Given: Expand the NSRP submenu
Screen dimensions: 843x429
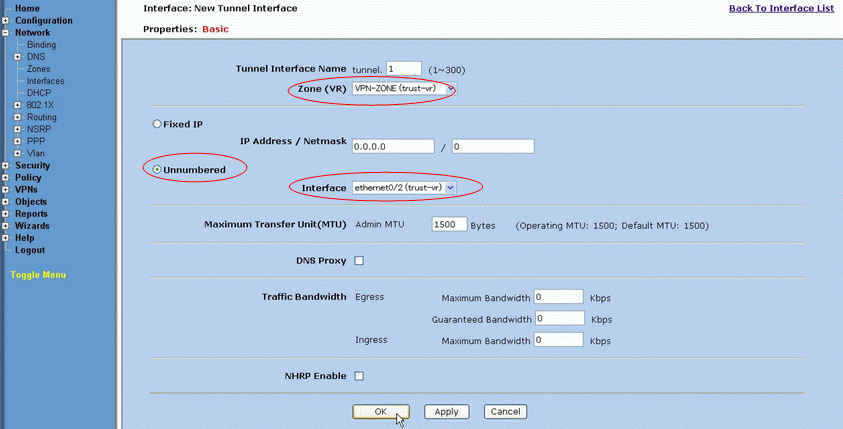Looking at the screenshot, I should [x=18, y=130].
